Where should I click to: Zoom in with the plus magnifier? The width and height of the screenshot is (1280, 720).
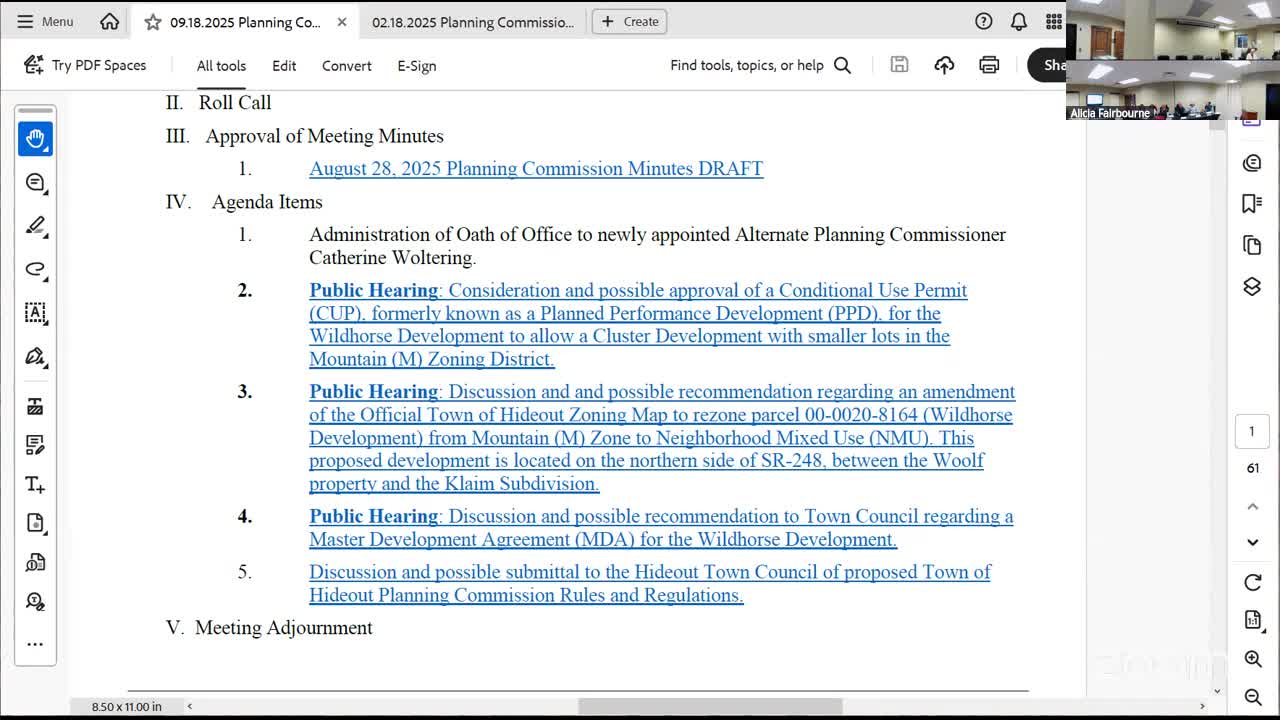[1253, 658]
